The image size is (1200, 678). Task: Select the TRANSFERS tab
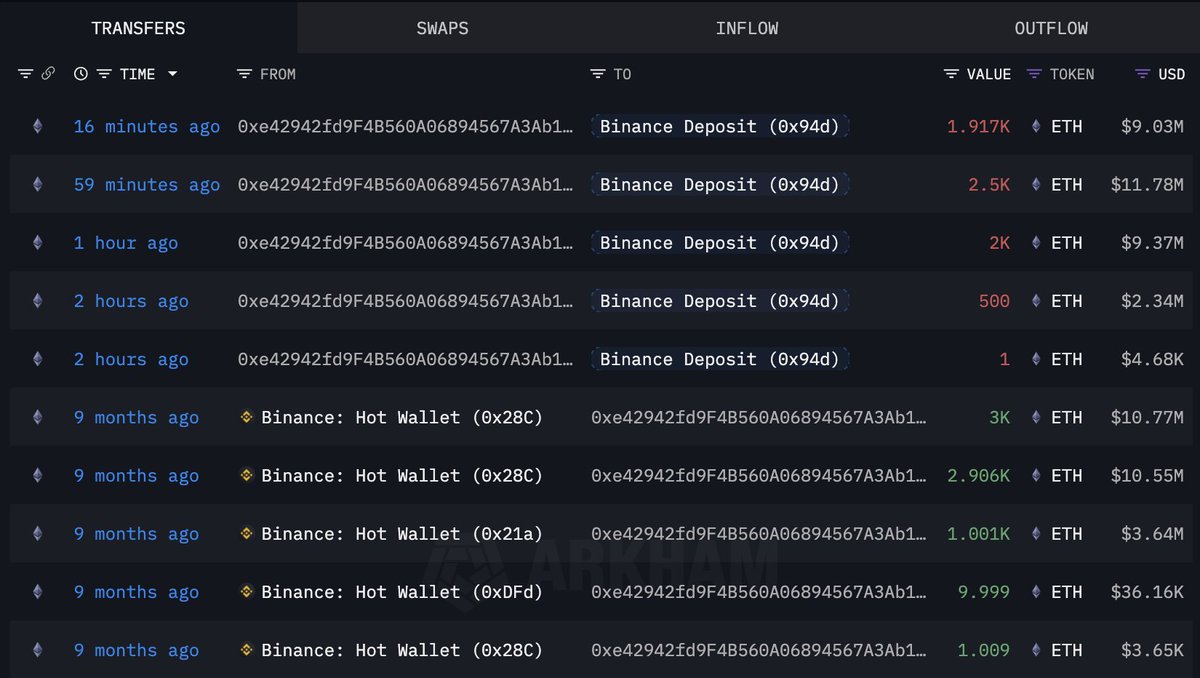click(x=138, y=28)
